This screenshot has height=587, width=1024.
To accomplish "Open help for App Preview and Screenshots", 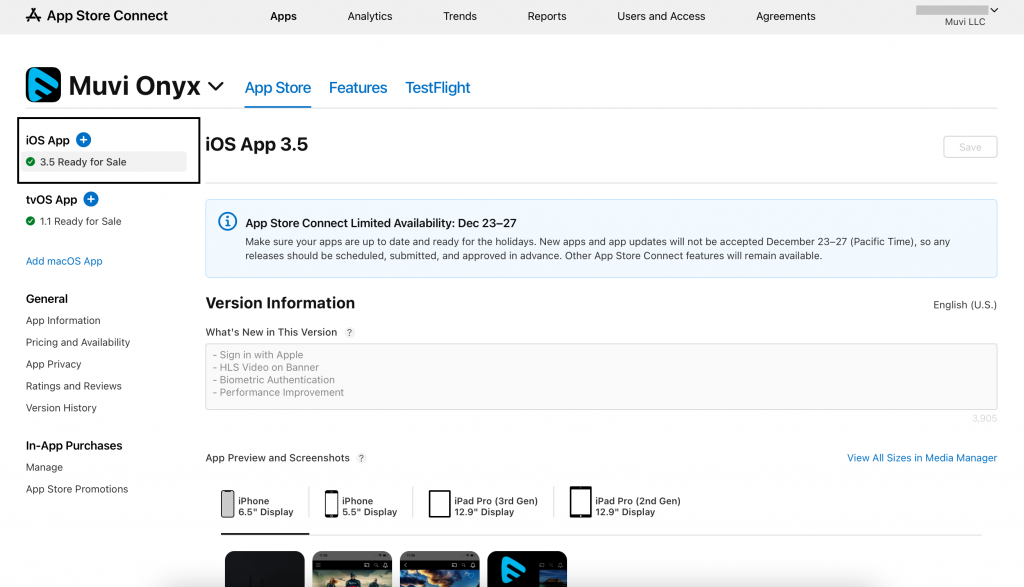I will (x=360, y=458).
